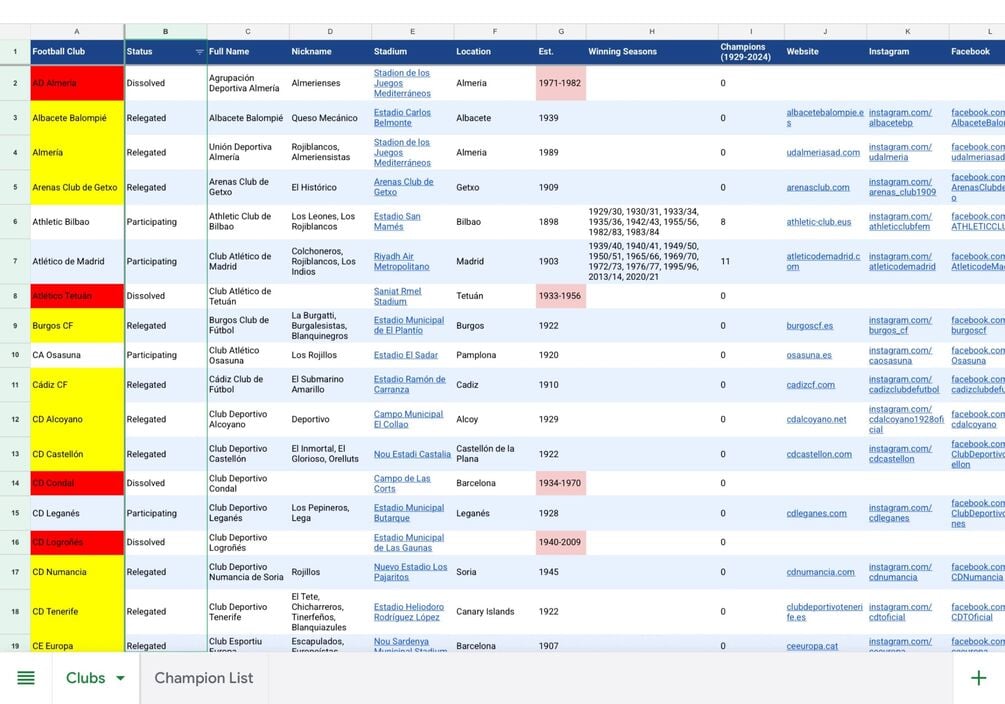Open athletic-club.eus website link

818,222
